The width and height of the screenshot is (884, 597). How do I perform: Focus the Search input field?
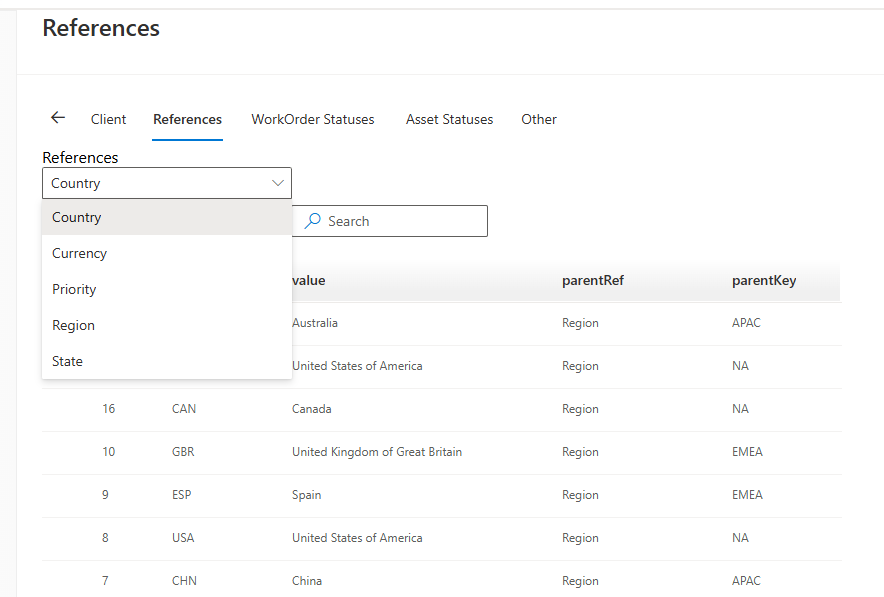pyautogui.click(x=390, y=221)
